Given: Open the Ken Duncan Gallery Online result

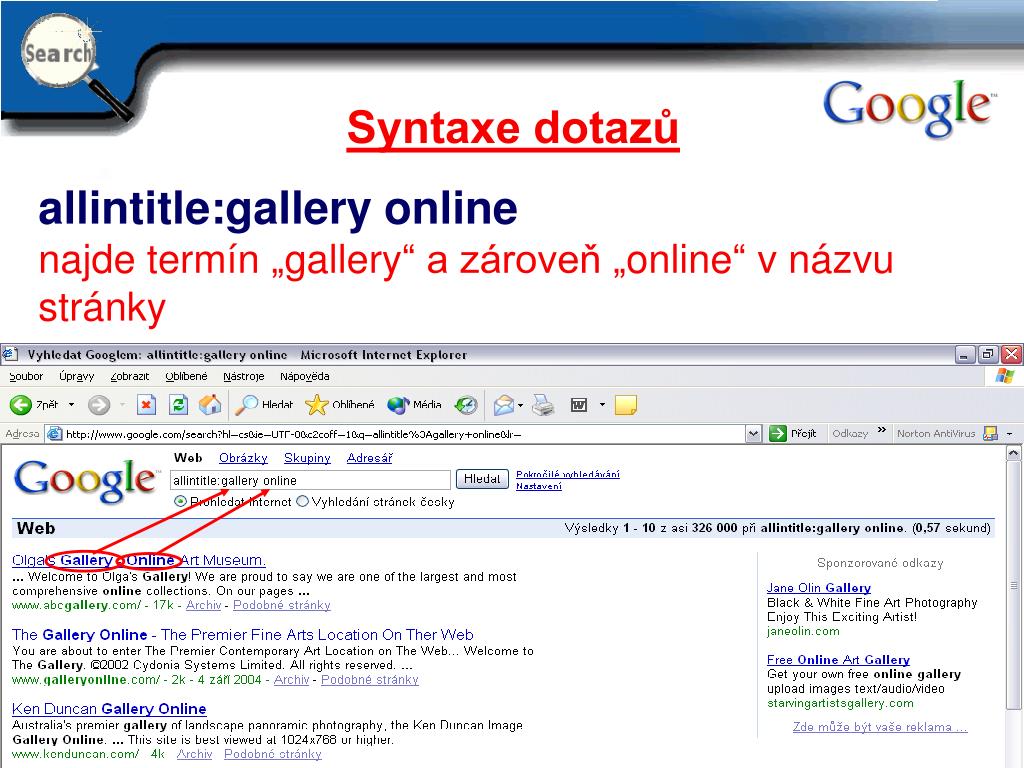Looking at the screenshot, I should (109, 709).
